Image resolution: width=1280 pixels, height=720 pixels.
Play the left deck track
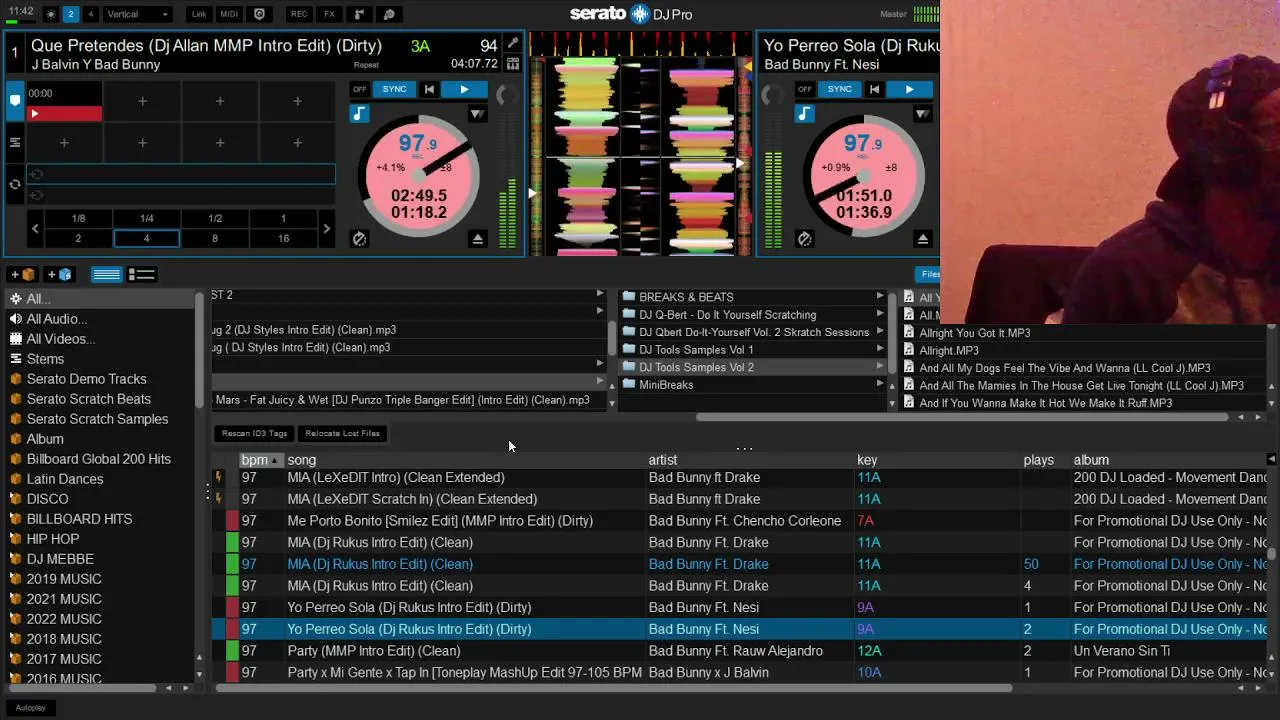[x=464, y=89]
